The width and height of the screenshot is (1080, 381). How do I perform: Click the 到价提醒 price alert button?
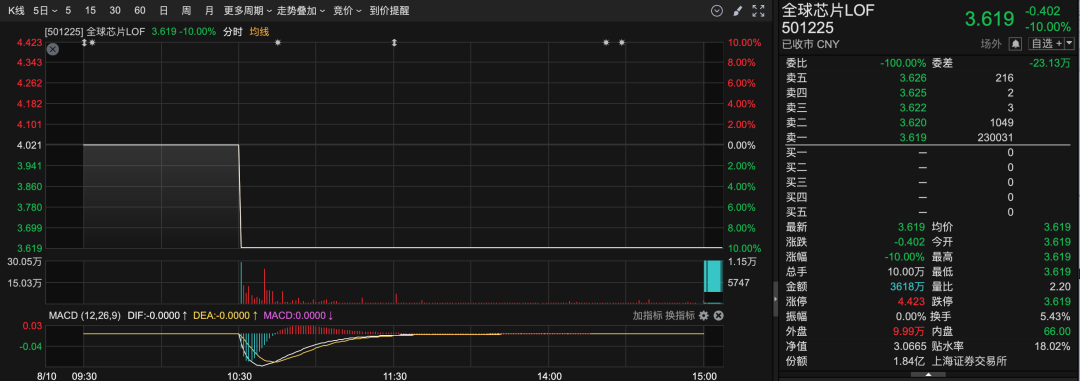point(389,10)
